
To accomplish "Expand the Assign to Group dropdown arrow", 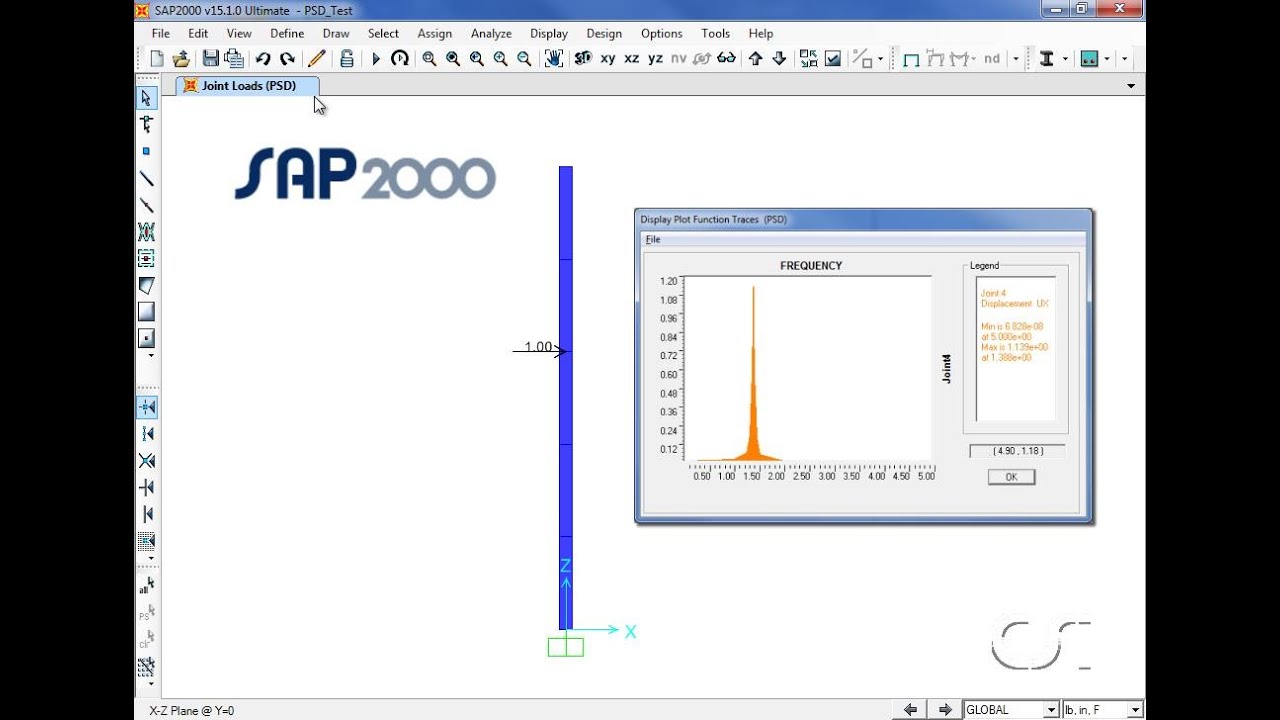I will pyautogui.click(x=881, y=59).
